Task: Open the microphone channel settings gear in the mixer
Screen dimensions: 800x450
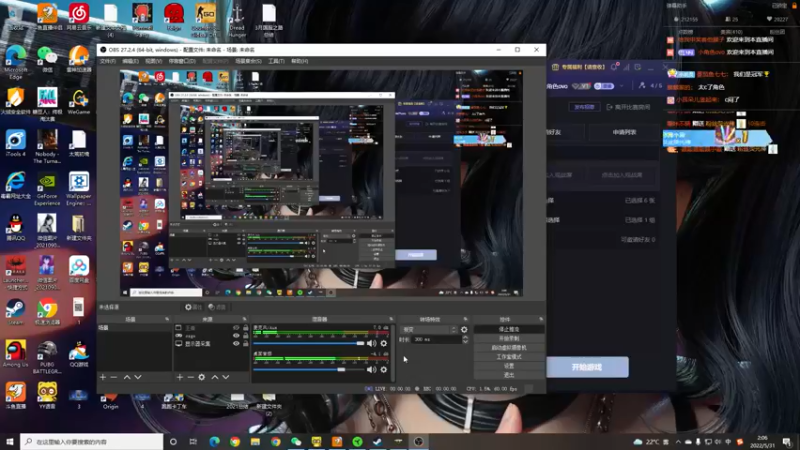Action: (x=384, y=343)
